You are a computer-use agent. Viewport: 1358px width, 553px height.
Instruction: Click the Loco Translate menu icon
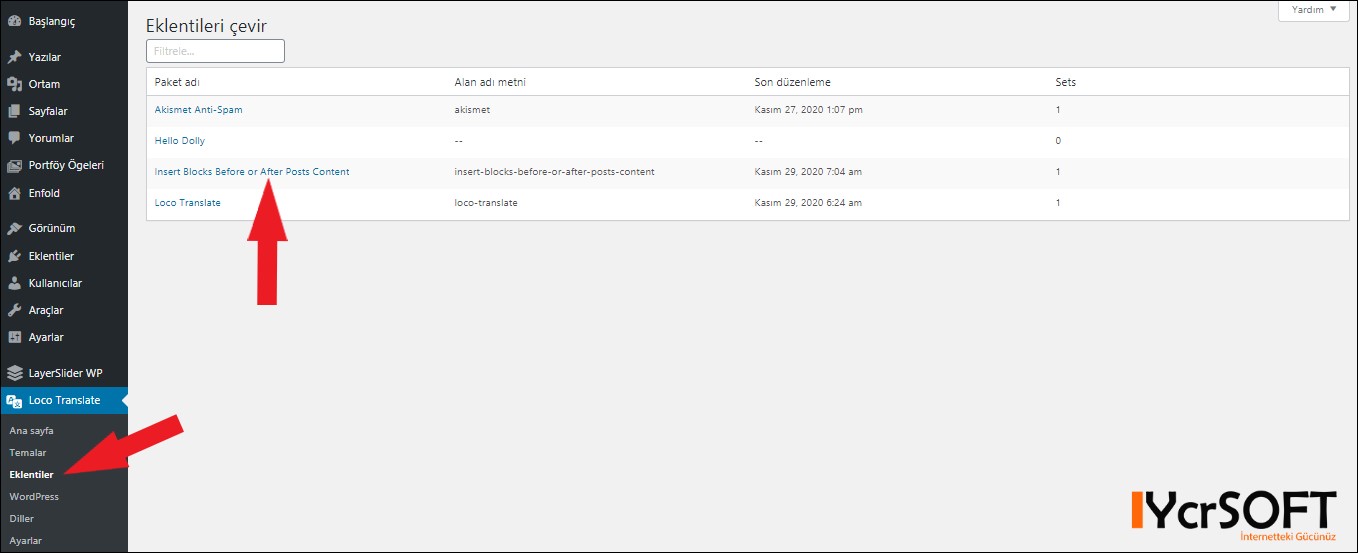point(14,400)
